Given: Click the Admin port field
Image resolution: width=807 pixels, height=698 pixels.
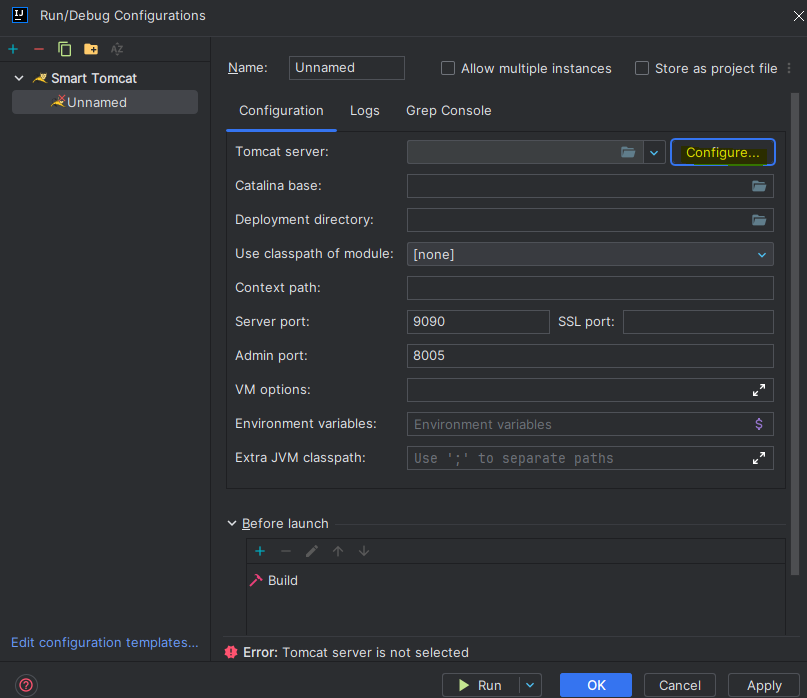Looking at the screenshot, I should [x=590, y=356].
